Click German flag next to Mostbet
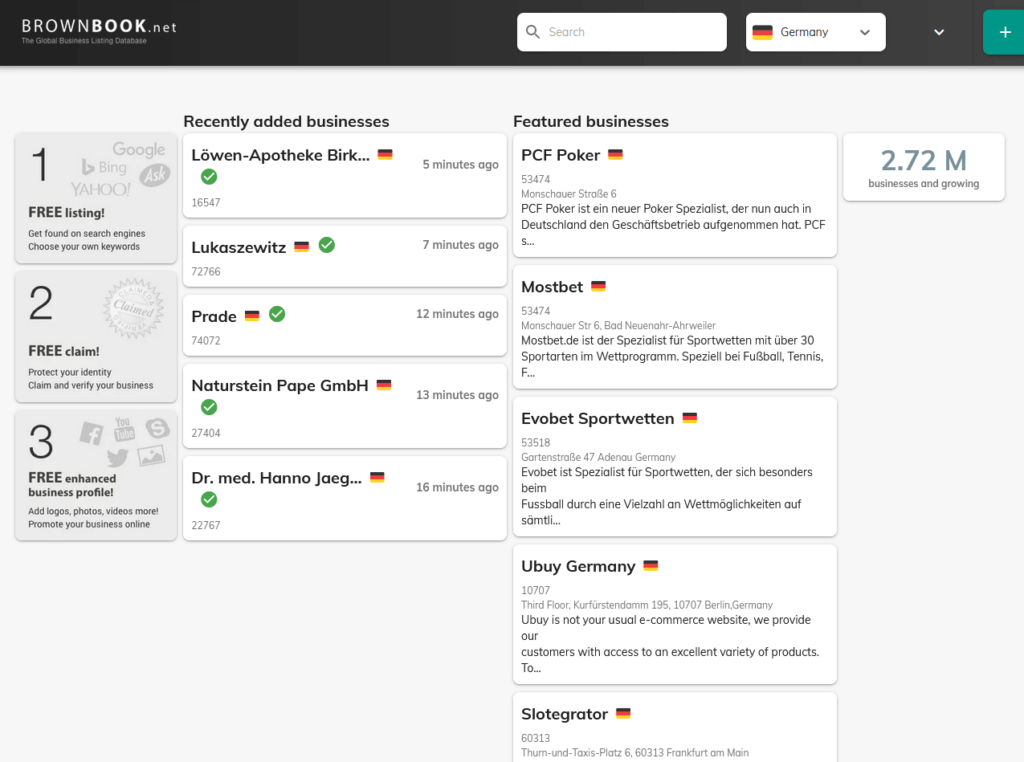Image resolution: width=1024 pixels, height=762 pixels. [598, 286]
